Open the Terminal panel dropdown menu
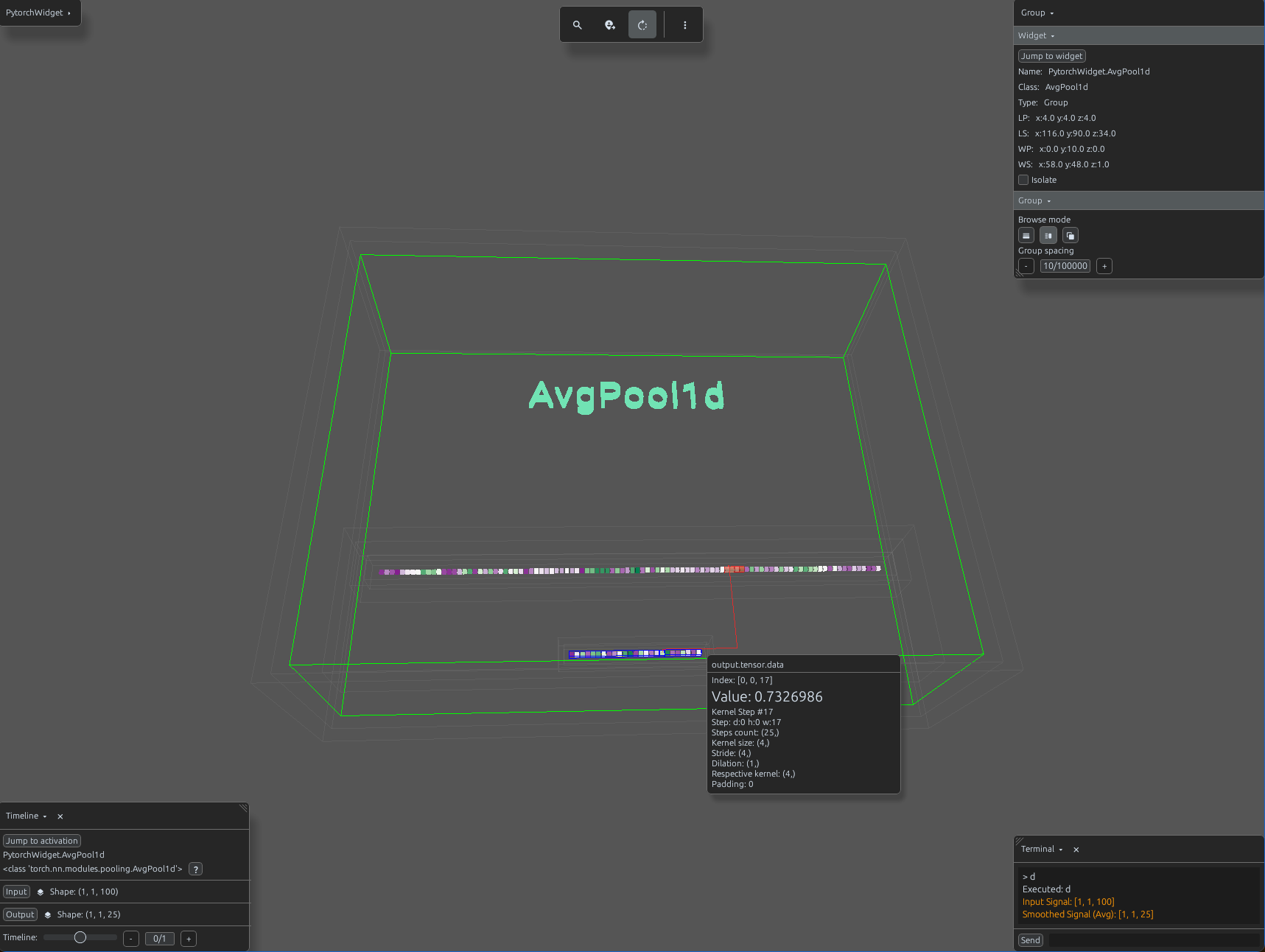The image size is (1265, 952). coord(1061,850)
